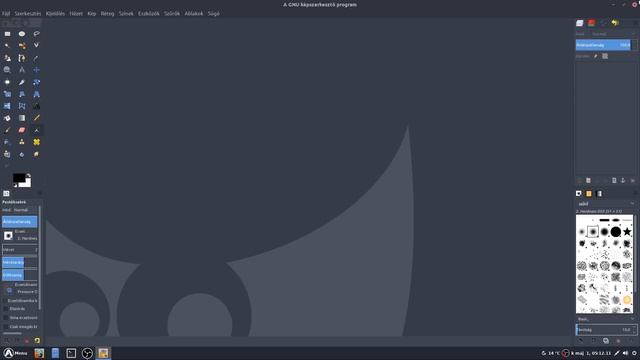This screenshot has height=360, width=640.
Task: Select the Zoom magnifier tool
Action: click(x=7, y=70)
